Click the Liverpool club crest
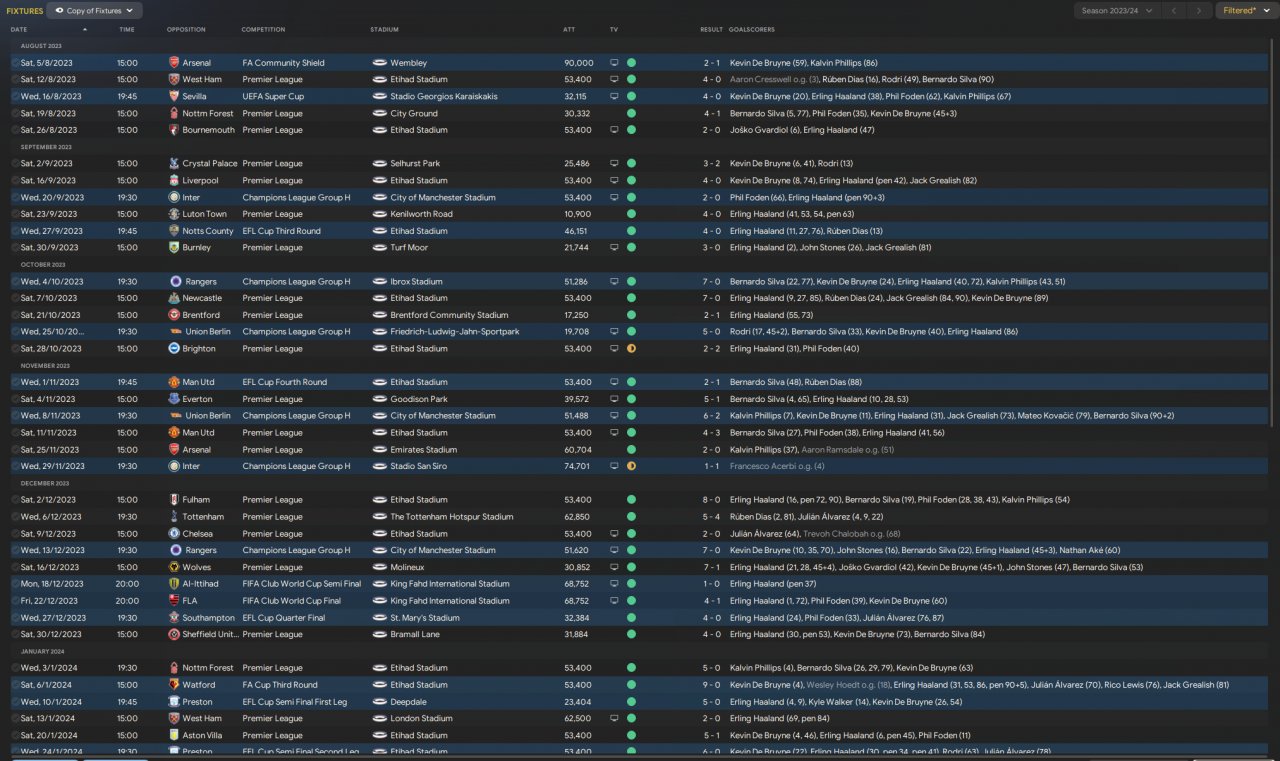The width and height of the screenshot is (1280, 761). click(x=175, y=181)
